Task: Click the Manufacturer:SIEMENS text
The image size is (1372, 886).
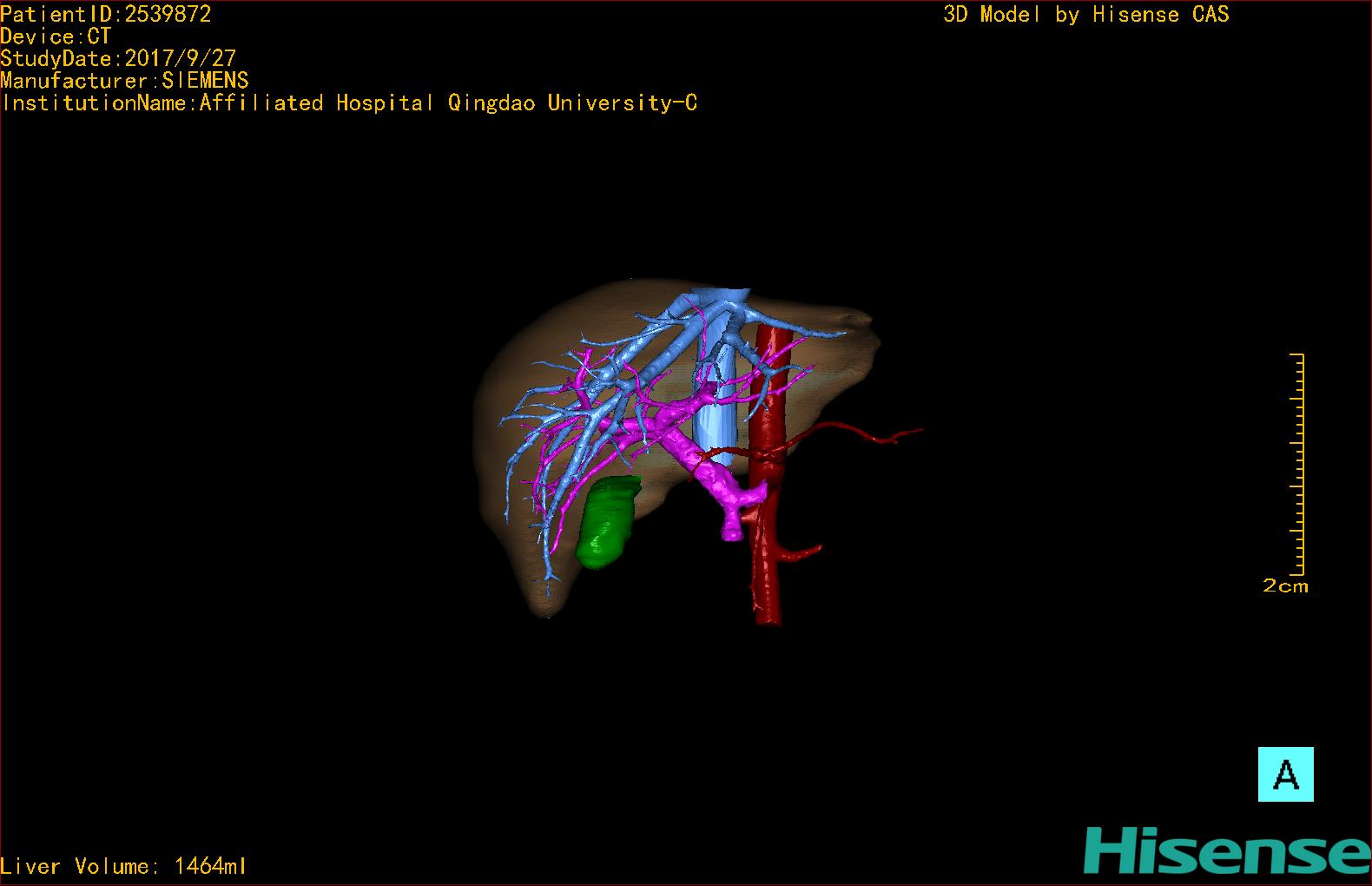Action: pos(124,81)
